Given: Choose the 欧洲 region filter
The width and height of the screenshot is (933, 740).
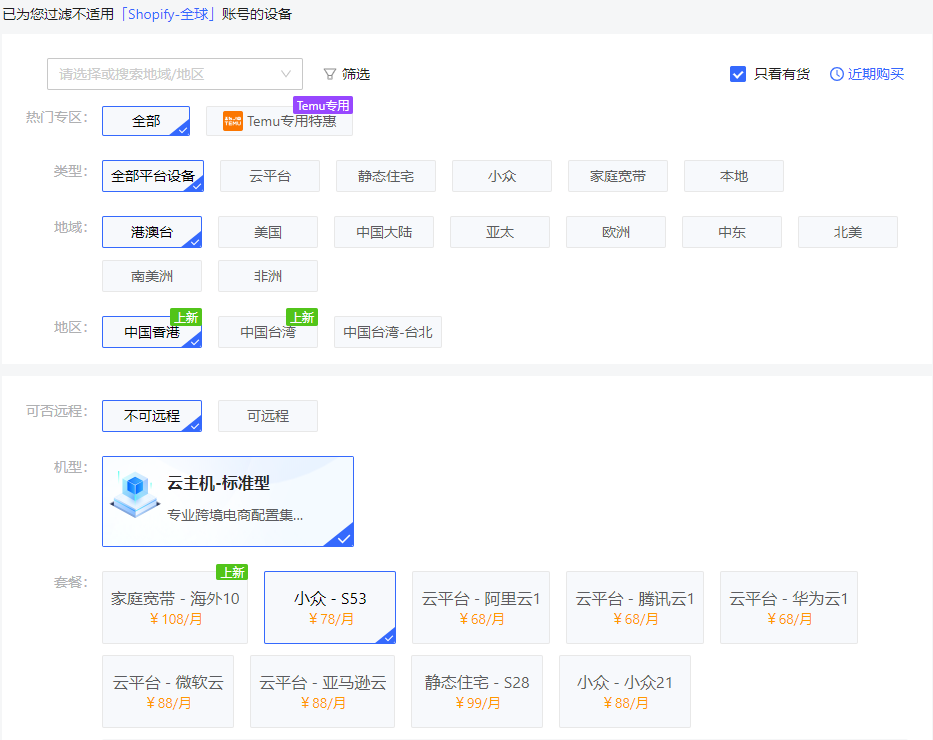Looking at the screenshot, I should click(x=616, y=232).
